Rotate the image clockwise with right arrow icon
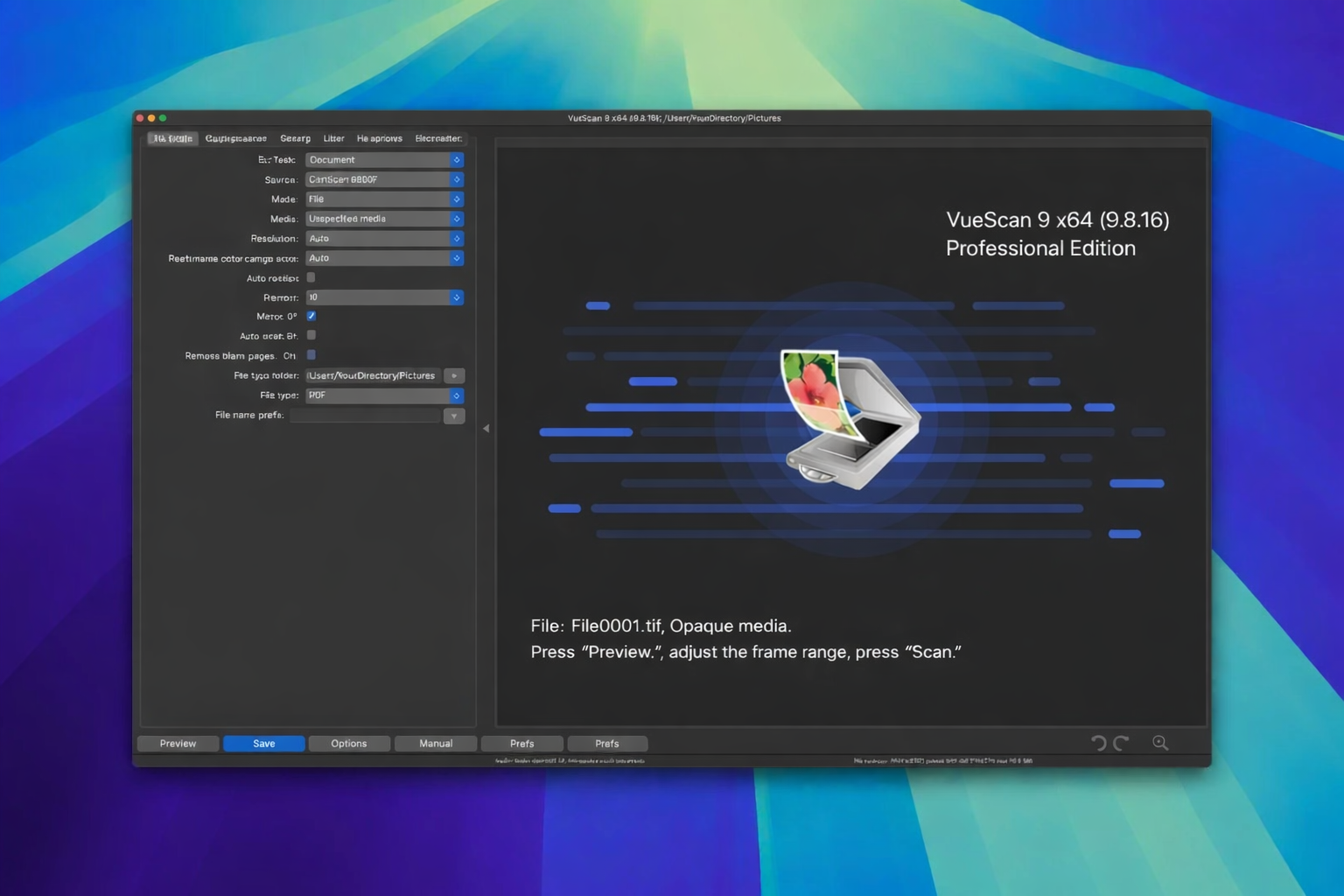This screenshot has width=1344, height=896. [1121, 743]
